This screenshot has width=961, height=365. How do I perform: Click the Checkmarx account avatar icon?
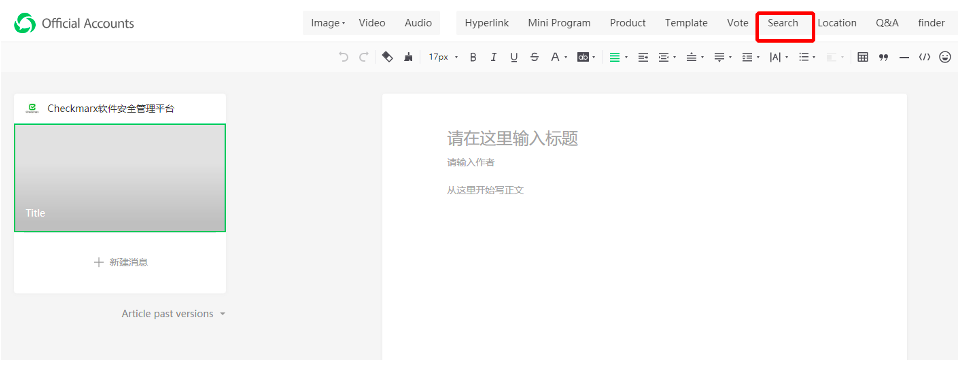tap(31, 108)
